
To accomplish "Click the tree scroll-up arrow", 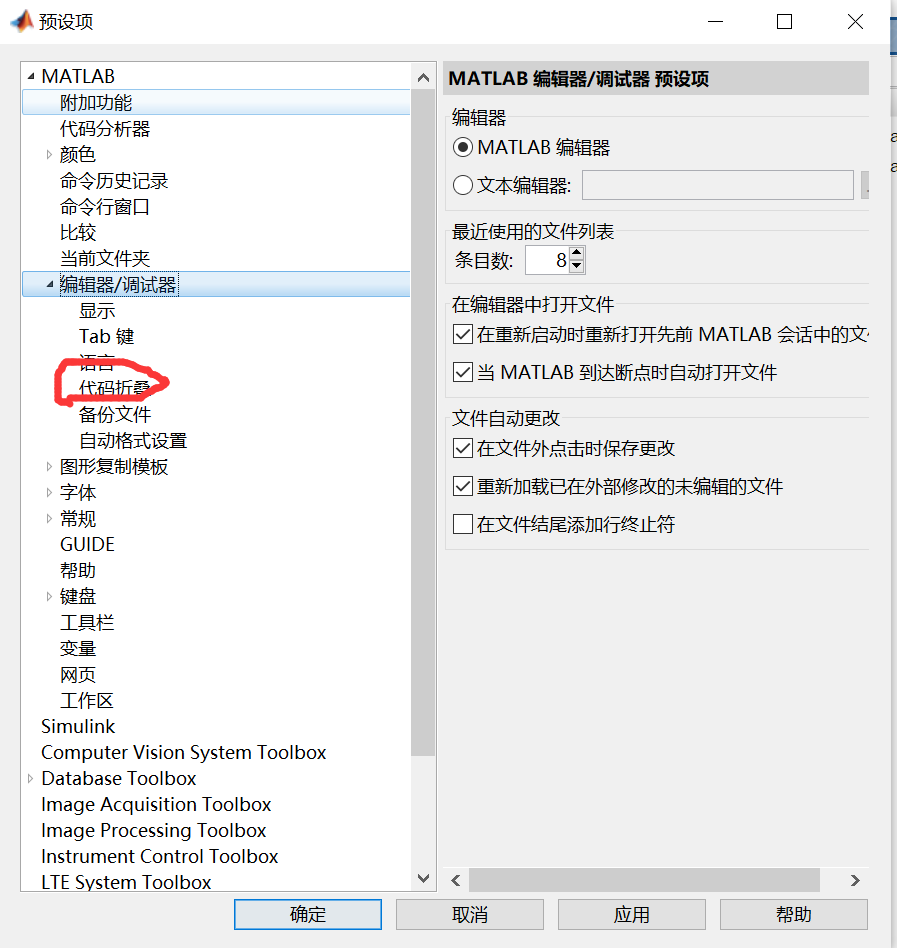I will point(423,77).
